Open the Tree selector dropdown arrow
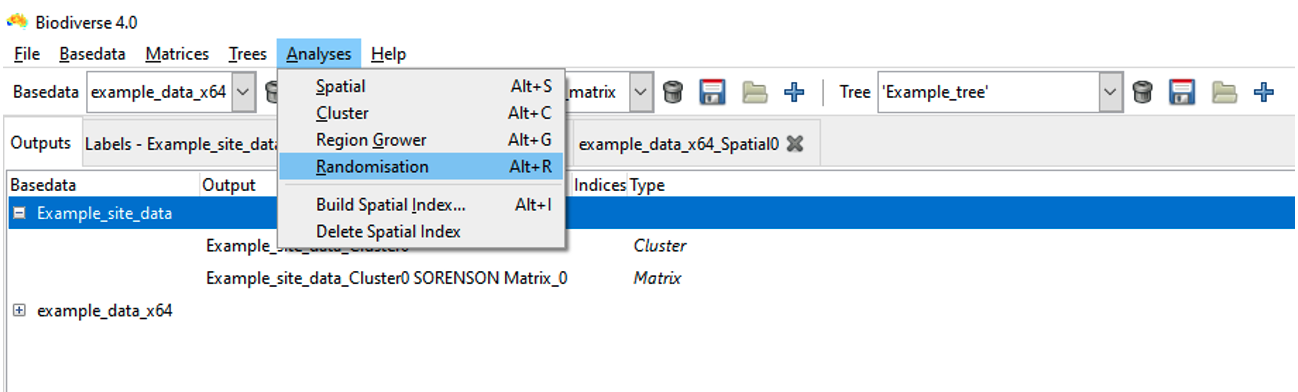 point(1111,92)
